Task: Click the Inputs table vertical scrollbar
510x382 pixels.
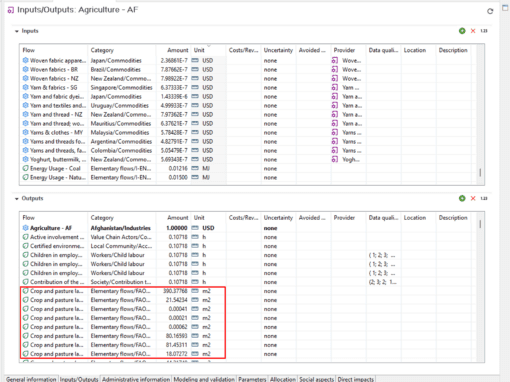Action: pyautogui.click(x=480, y=173)
